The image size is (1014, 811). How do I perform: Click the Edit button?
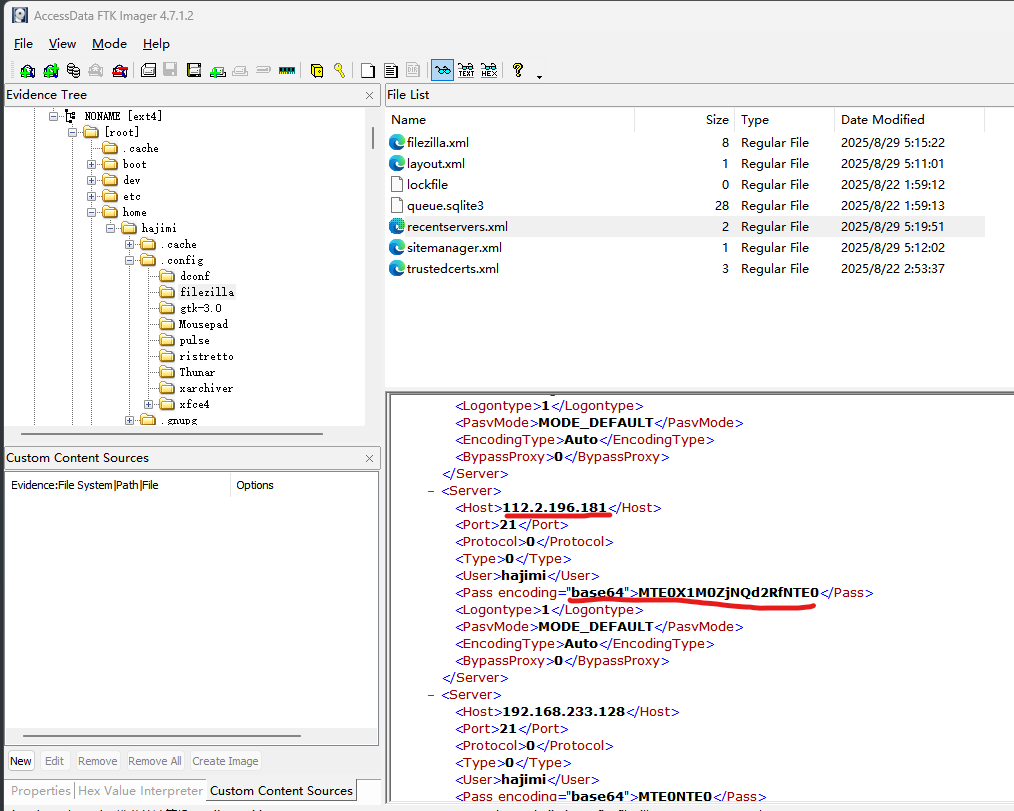[x=54, y=761]
